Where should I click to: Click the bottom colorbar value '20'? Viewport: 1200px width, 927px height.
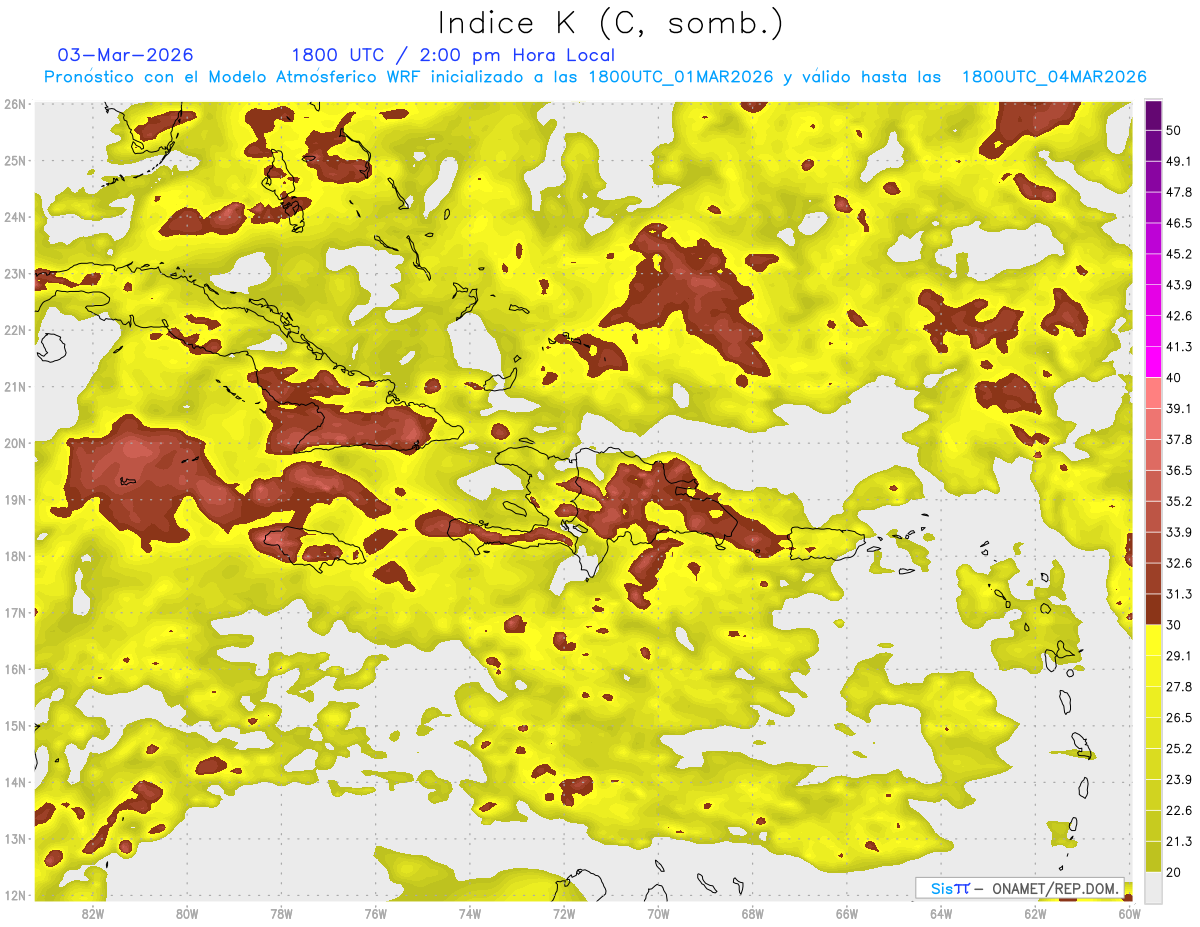point(1174,872)
